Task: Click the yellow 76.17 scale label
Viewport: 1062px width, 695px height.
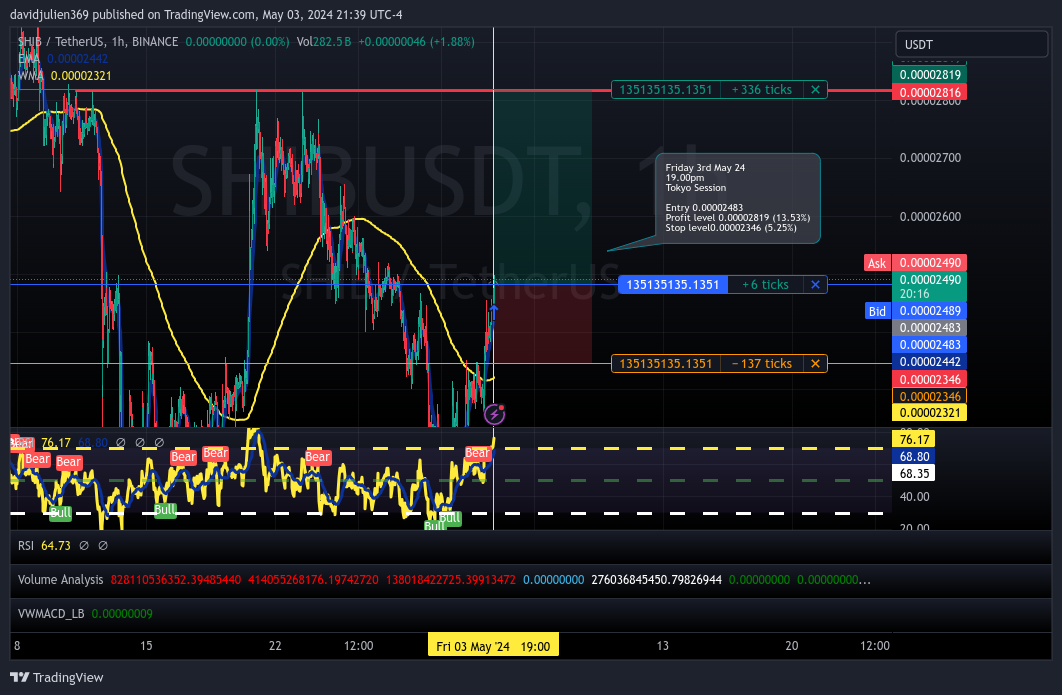Action: (x=914, y=440)
